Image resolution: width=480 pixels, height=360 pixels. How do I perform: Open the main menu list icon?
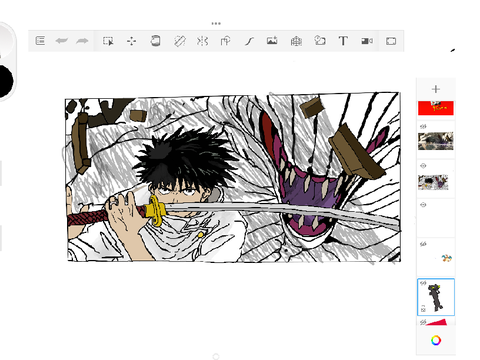(x=40, y=41)
